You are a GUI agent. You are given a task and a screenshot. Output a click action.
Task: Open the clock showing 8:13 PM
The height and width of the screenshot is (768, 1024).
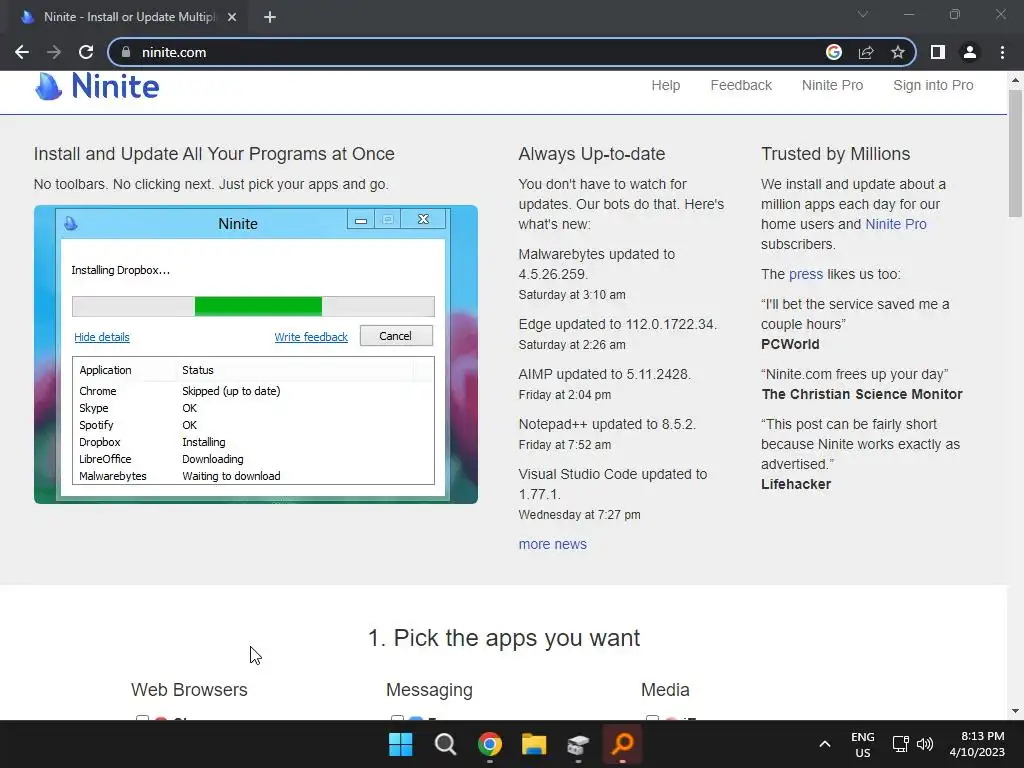[x=977, y=744]
